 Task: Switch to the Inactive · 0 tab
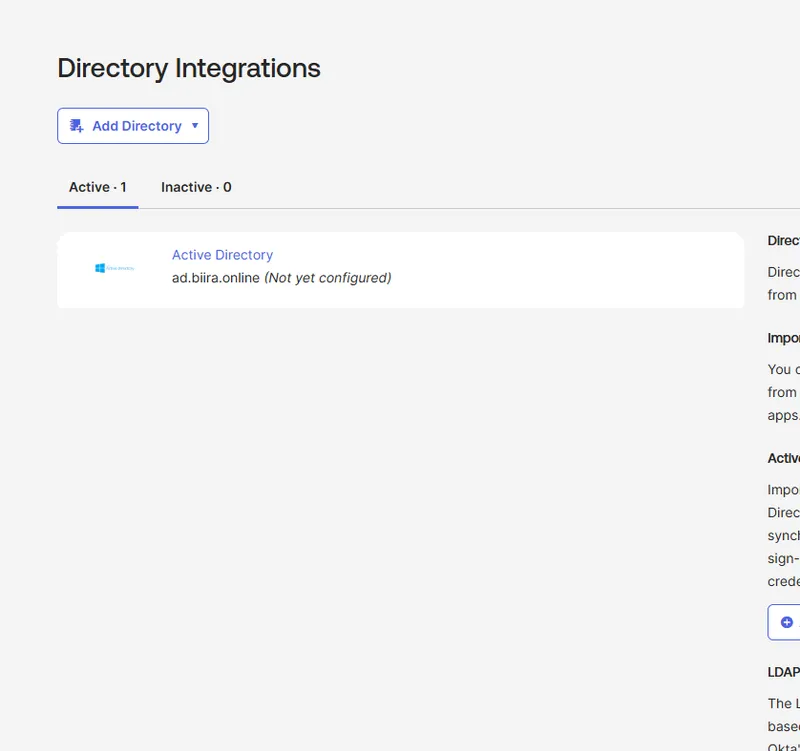[196, 187]
